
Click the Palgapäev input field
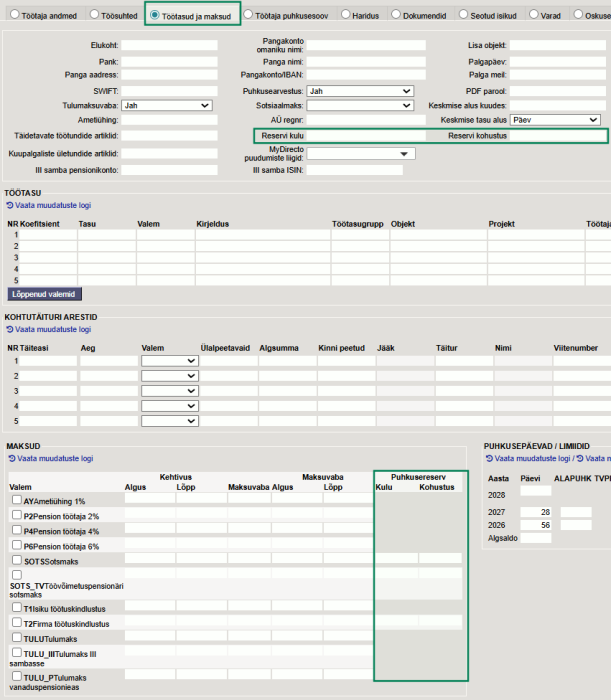click(558, 62)
